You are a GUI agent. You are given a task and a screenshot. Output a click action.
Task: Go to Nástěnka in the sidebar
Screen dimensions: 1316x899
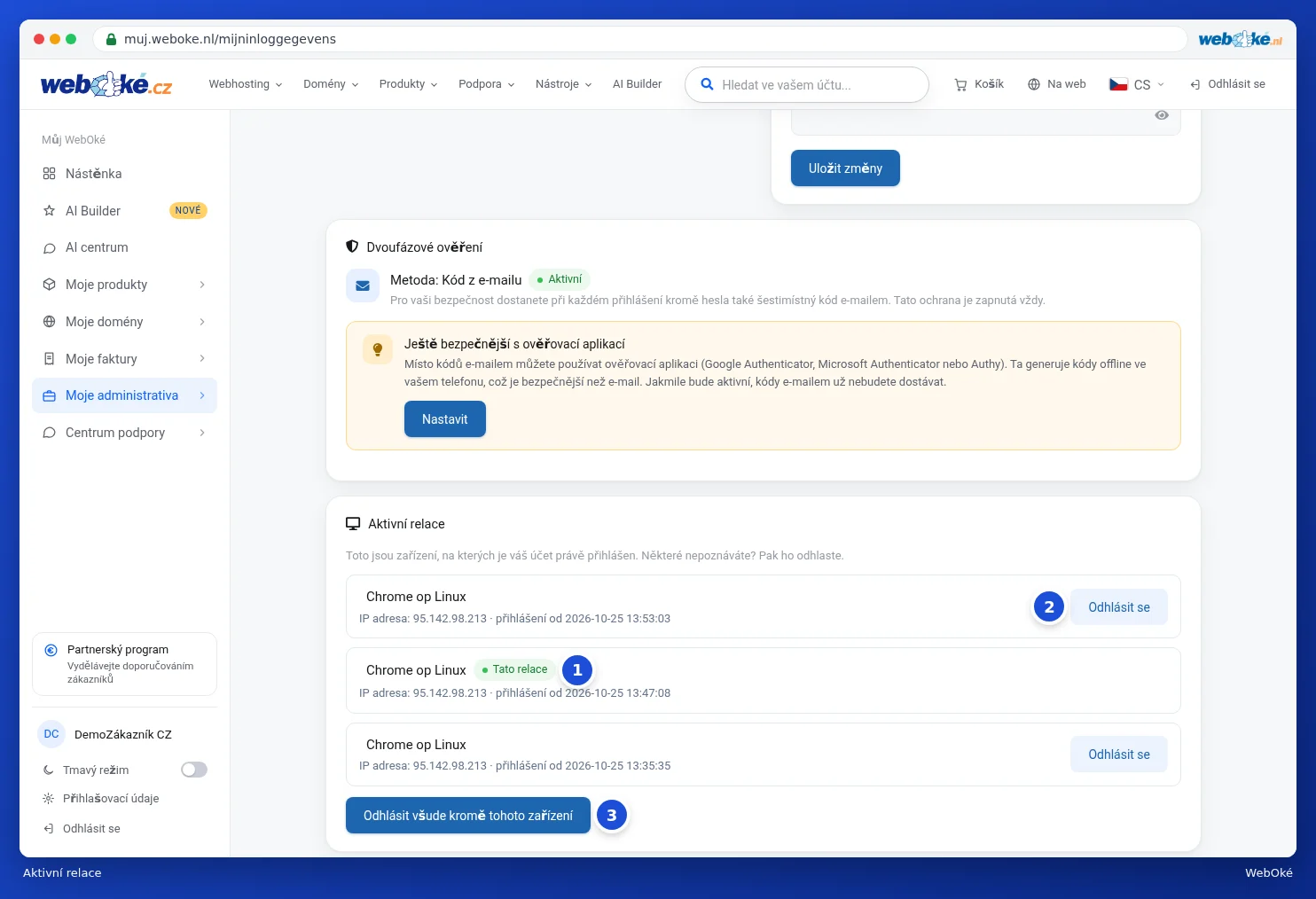[x=124, y=174]
